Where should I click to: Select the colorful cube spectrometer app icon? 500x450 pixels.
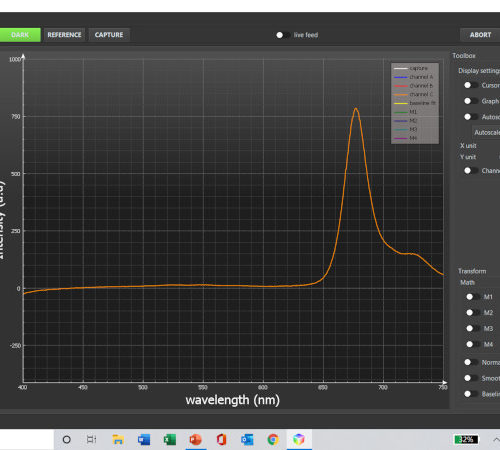tap(299, 440)
